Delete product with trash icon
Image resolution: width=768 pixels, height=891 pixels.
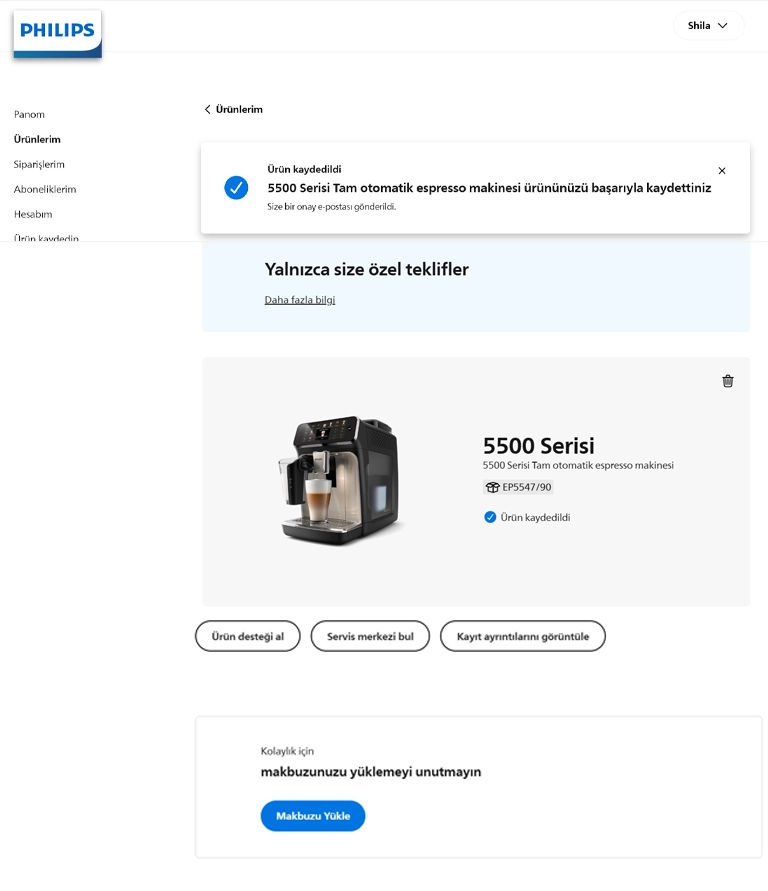click(x=728, y=381)
